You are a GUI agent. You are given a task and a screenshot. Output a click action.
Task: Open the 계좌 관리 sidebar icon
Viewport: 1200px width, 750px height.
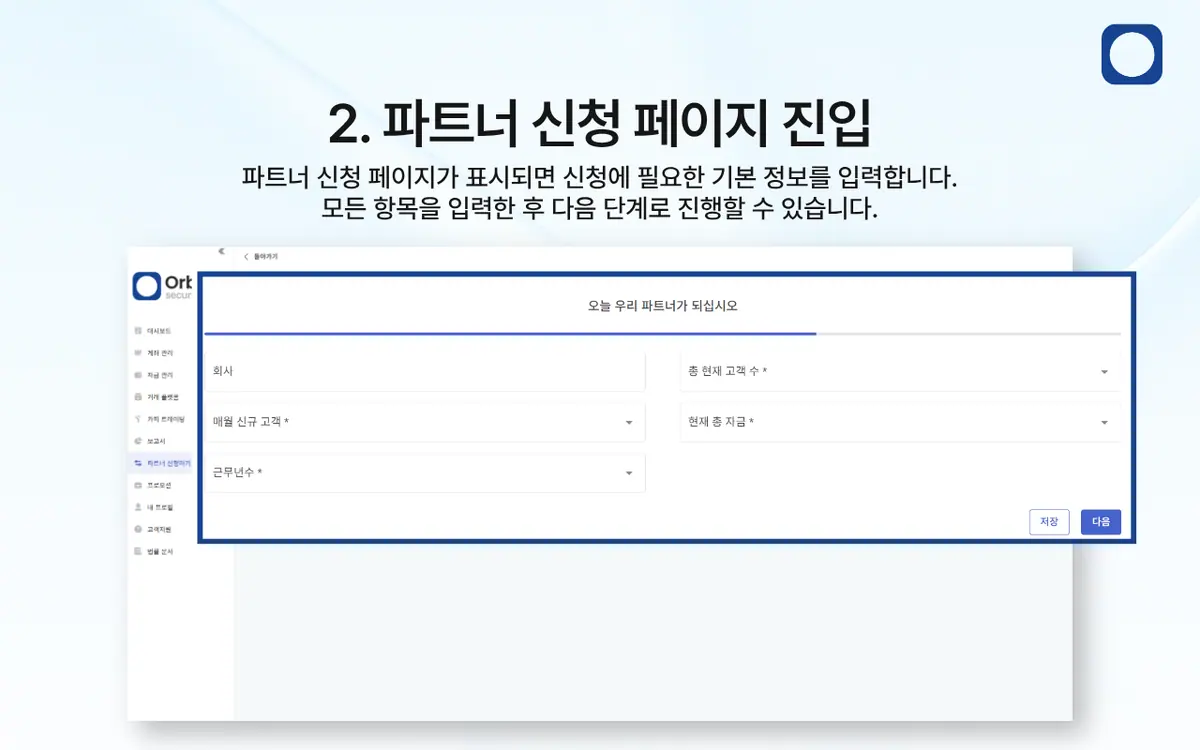138,353
